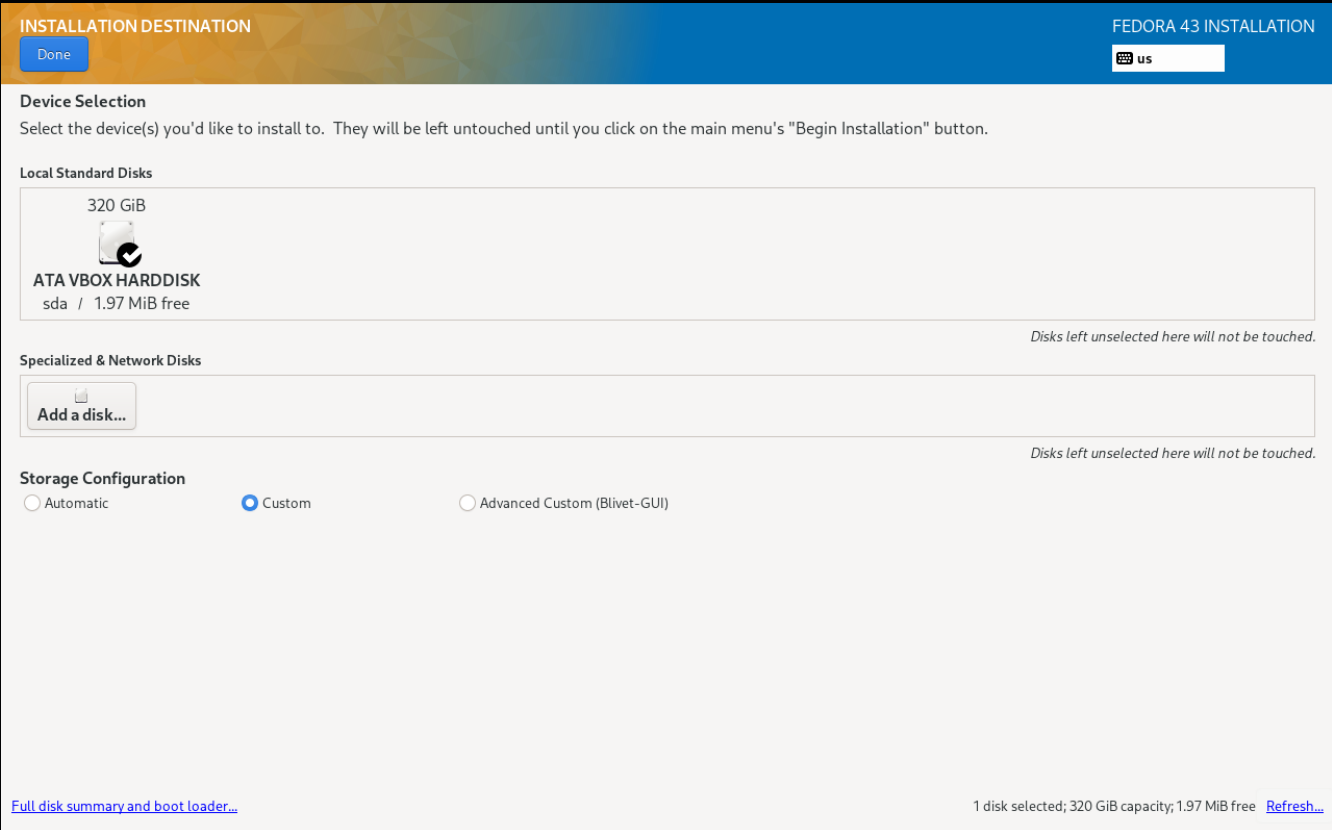1332x830 pixels.
Task: Click the 320 GiB disk size label
Action: [x=116, y=205]
